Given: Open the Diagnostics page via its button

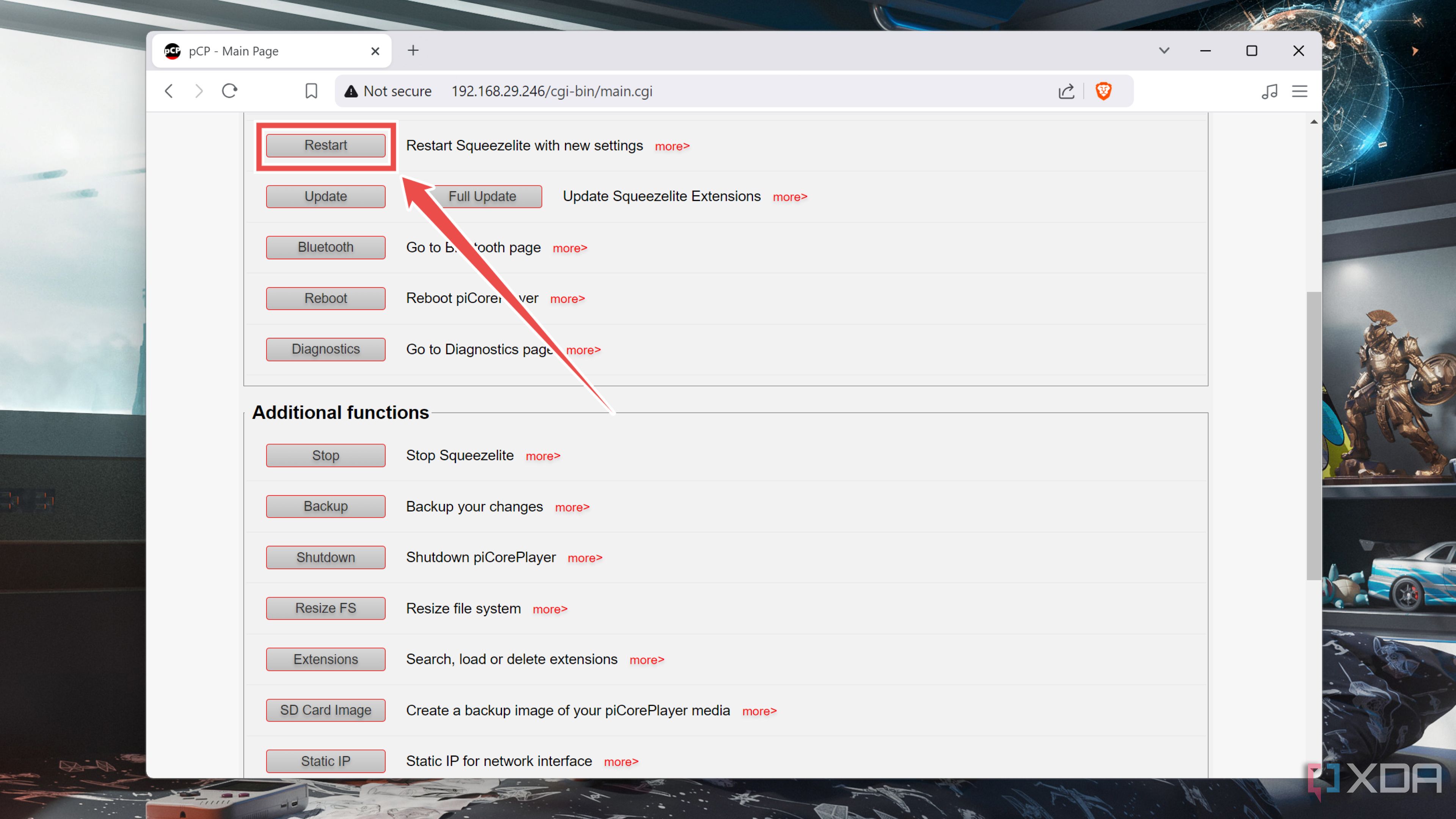Looking at the screenshot, I should [x=326, y=349].
